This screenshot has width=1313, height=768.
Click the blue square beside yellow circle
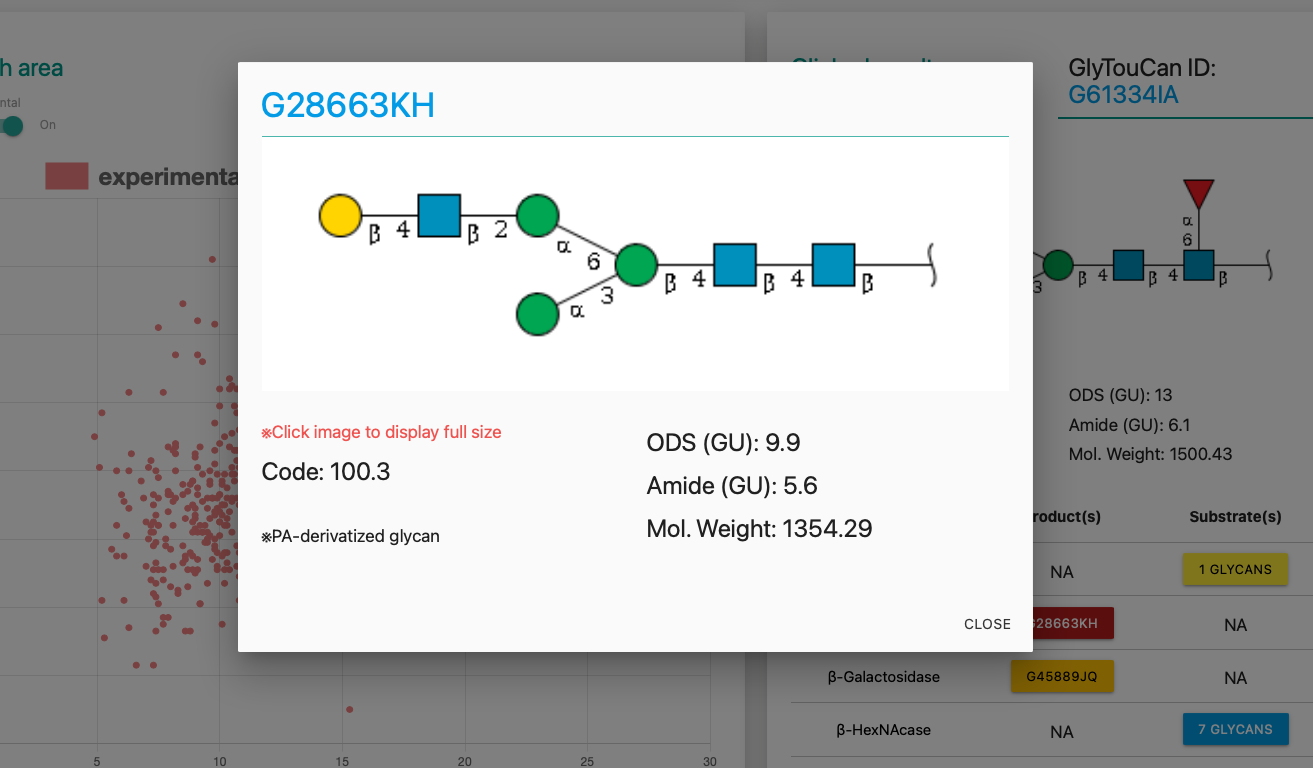439,216
